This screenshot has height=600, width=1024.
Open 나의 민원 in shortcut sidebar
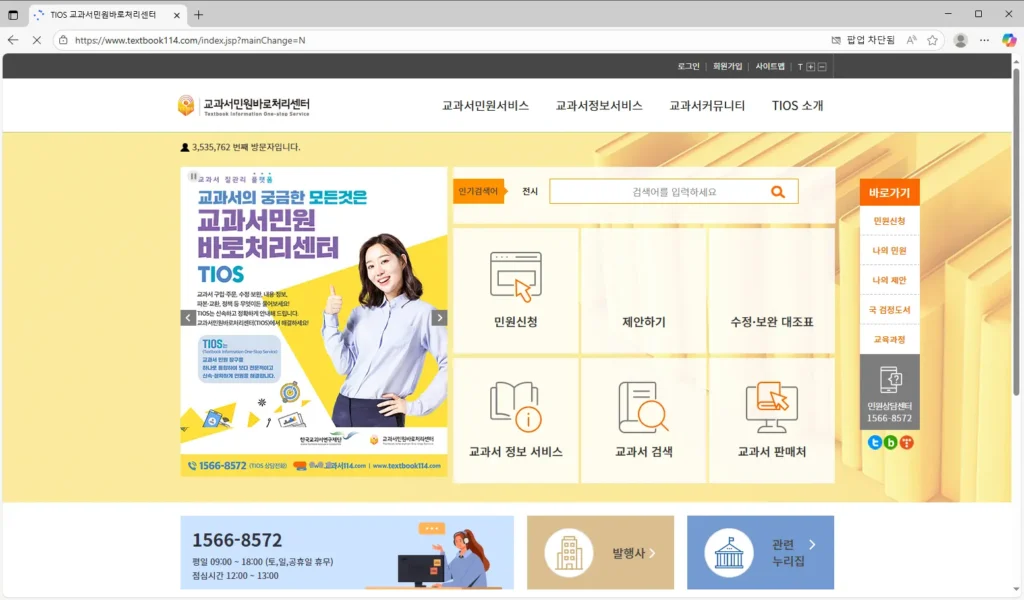[x=889, y=250]
